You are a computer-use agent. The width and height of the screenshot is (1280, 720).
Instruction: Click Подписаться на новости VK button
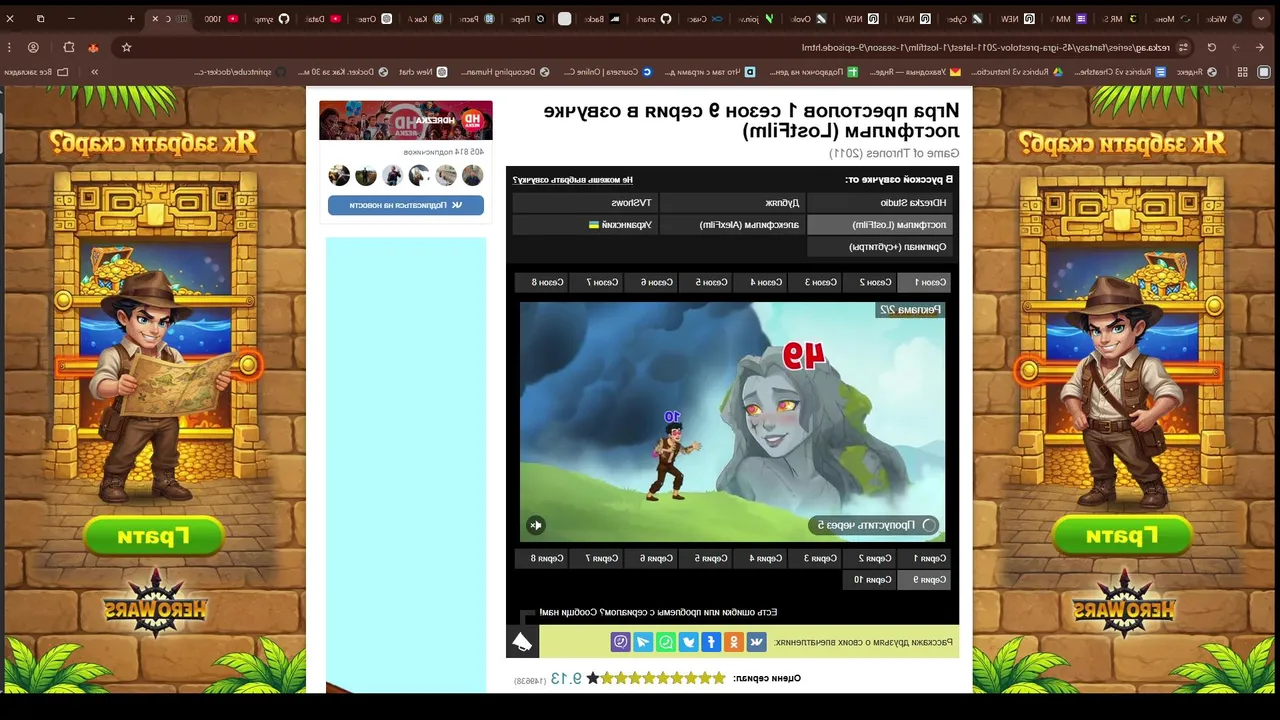(x=406, y=205)
